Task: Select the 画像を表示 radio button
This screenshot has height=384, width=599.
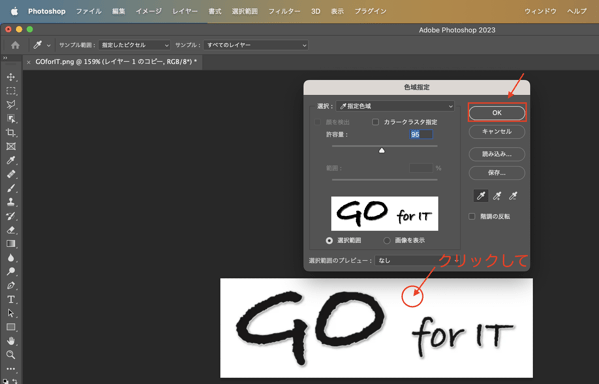Action: (387, 240)
